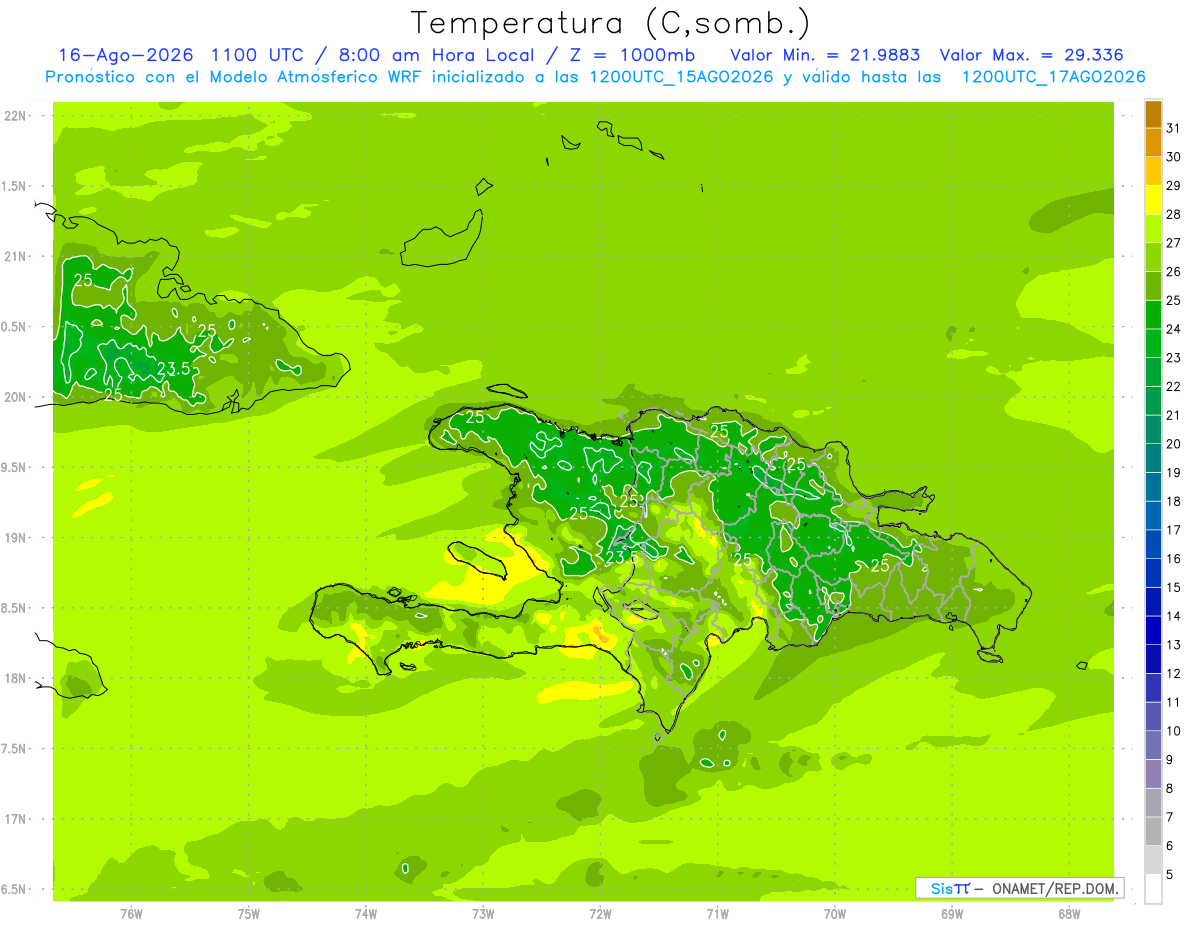Select the 'Z = 1000mb' level text
This screenshot has width=1200, height=927.
point(635,55)
